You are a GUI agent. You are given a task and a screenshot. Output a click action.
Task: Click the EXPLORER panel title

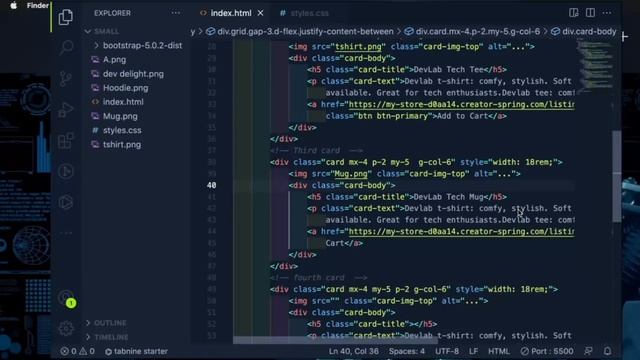(x=112, y=13)
